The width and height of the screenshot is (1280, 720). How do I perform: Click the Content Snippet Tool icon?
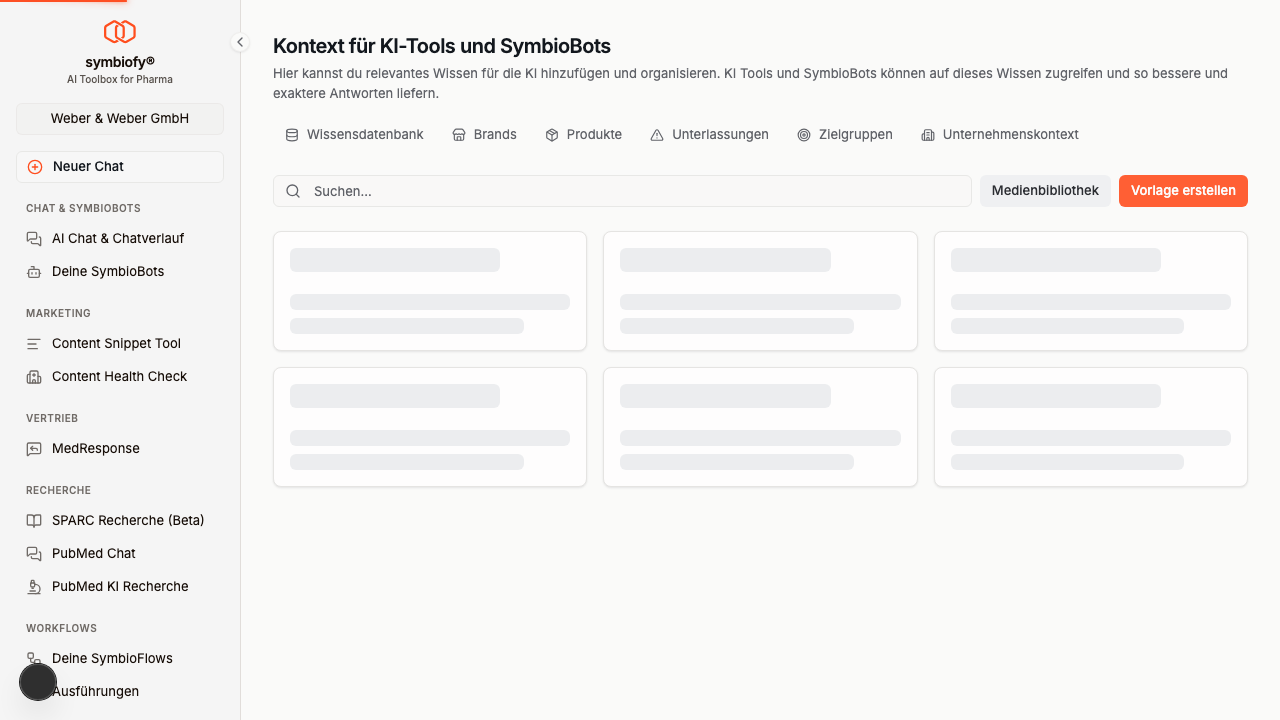click(x=34, y=344)
